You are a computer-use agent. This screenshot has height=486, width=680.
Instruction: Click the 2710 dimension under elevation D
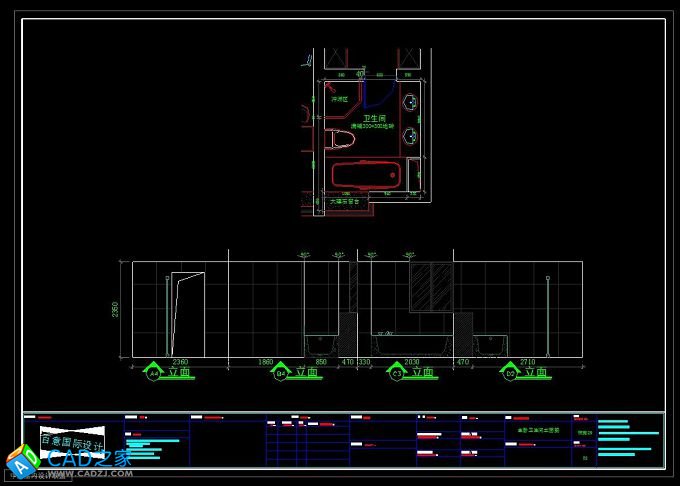pos(528,361)
